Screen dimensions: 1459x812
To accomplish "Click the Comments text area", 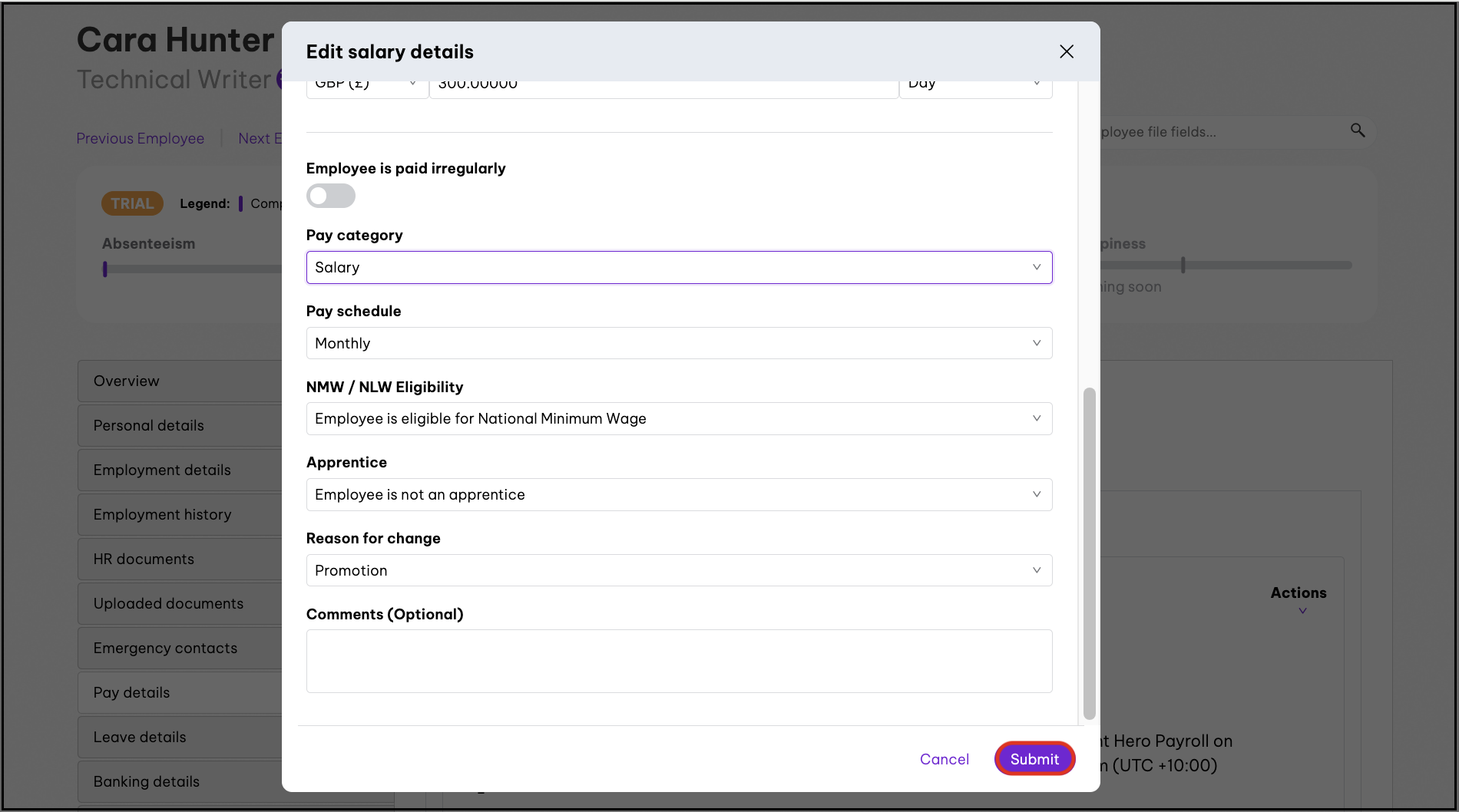I will pyautogui.click(x=679, y=661).
